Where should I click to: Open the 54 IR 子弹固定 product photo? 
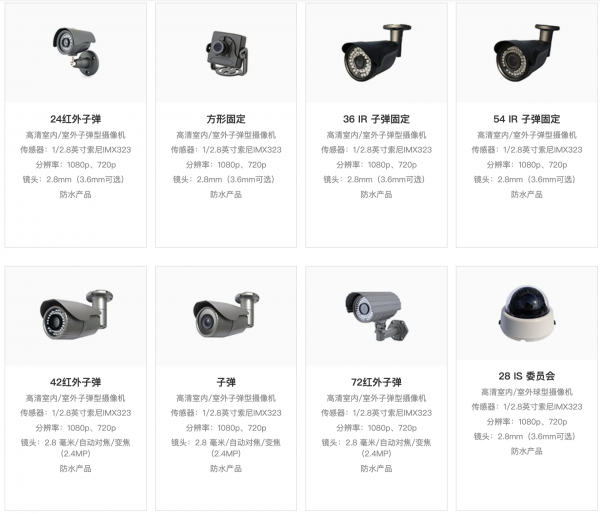pos(526,52)
